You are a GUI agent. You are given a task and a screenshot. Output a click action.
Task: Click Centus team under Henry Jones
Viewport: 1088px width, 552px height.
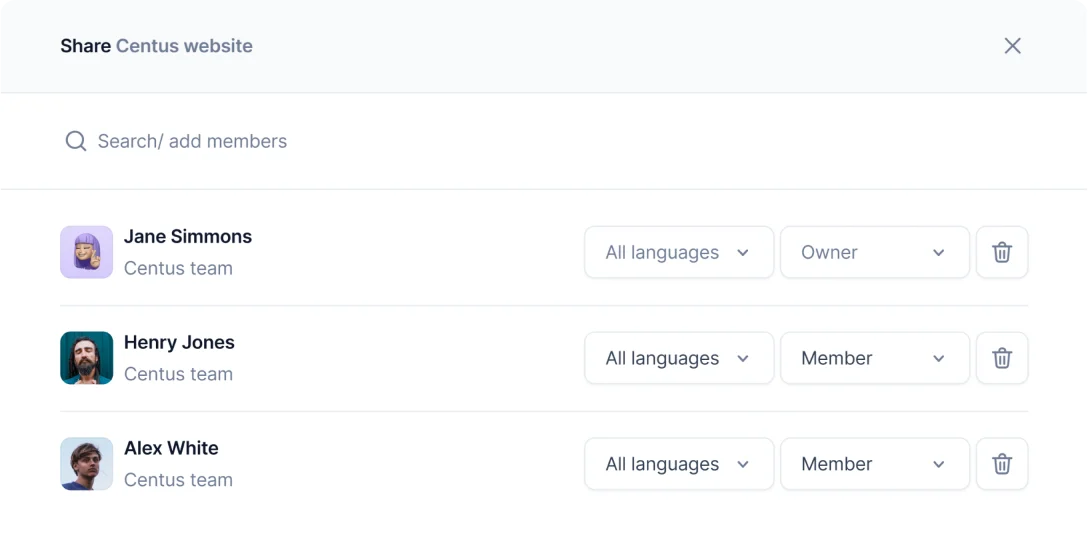coord(178,374)
